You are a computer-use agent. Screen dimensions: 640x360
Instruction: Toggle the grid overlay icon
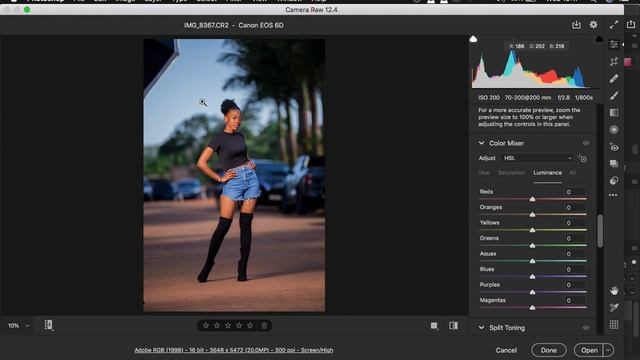pos(614,324)
